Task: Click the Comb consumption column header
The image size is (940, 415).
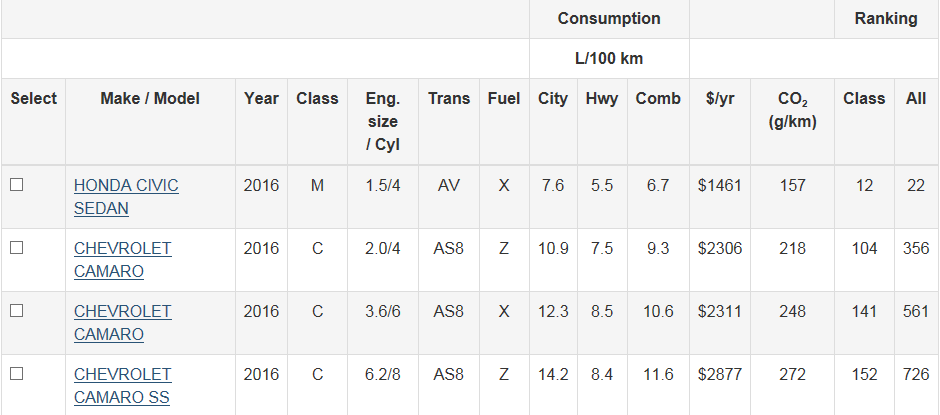Action: [658, 99]
